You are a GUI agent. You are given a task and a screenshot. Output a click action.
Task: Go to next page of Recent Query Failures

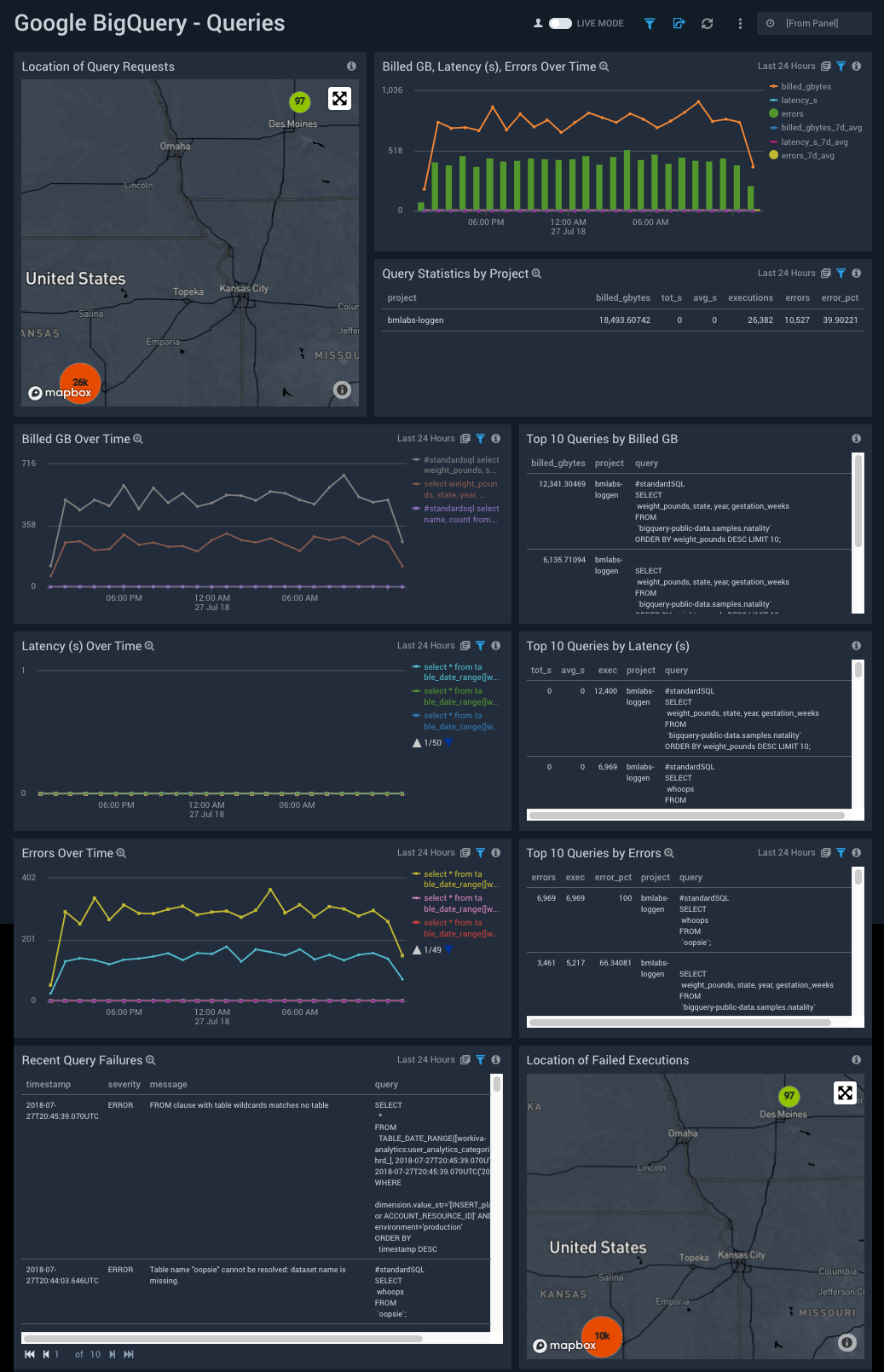112,1354
